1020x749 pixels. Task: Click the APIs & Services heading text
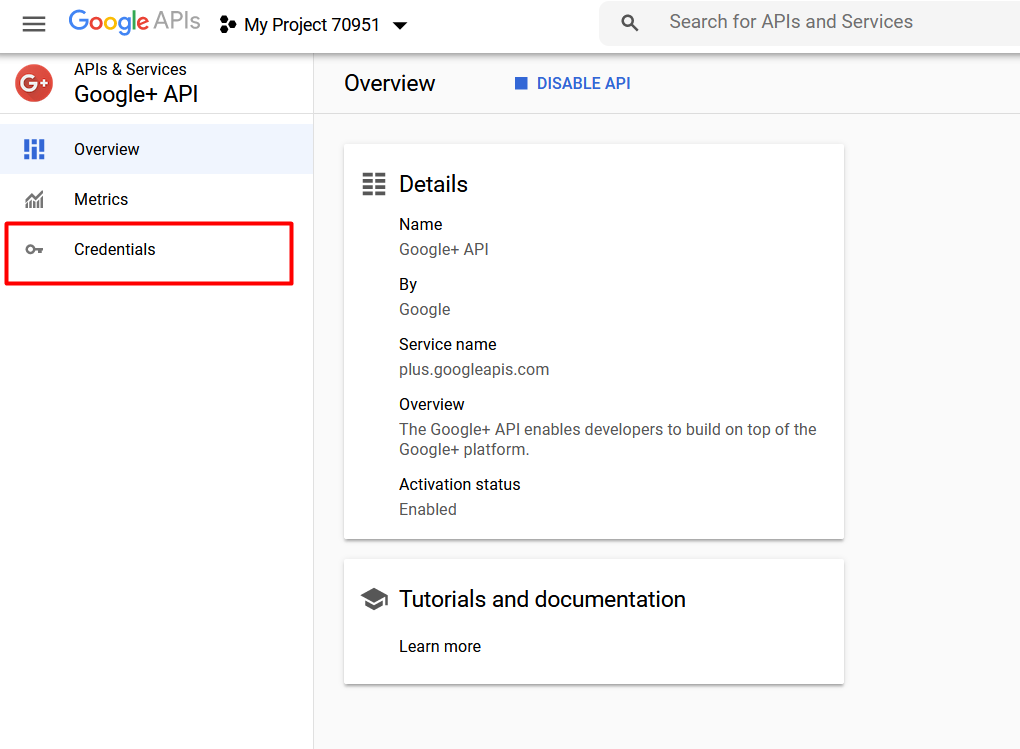point(130,69)
